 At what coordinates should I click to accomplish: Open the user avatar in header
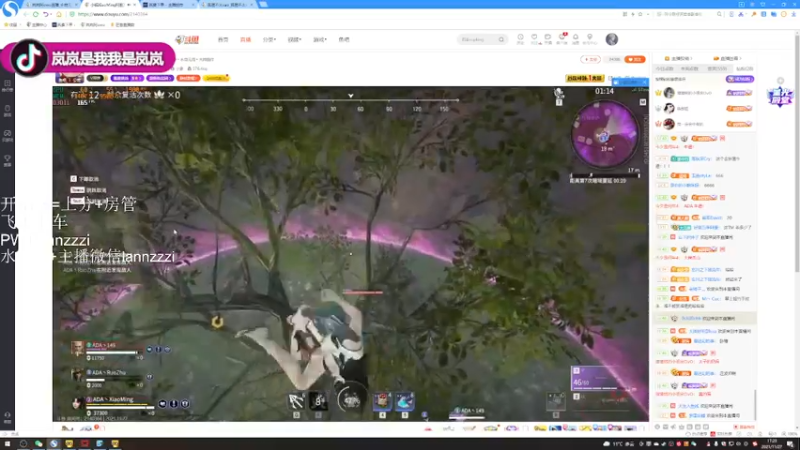[x=612, y=39]
